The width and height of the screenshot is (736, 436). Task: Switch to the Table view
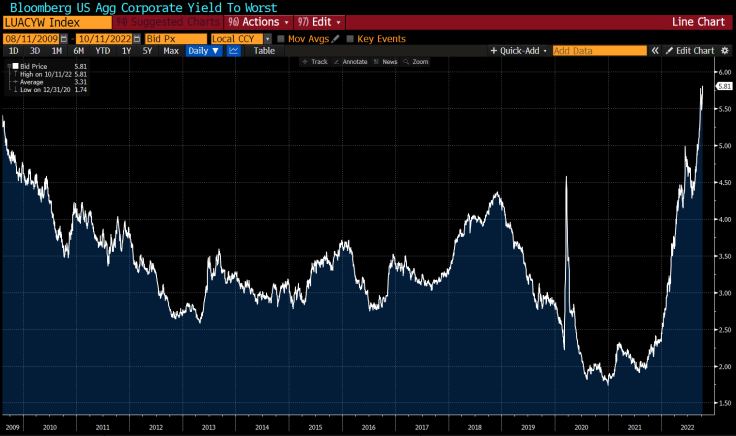click(264, 50)
